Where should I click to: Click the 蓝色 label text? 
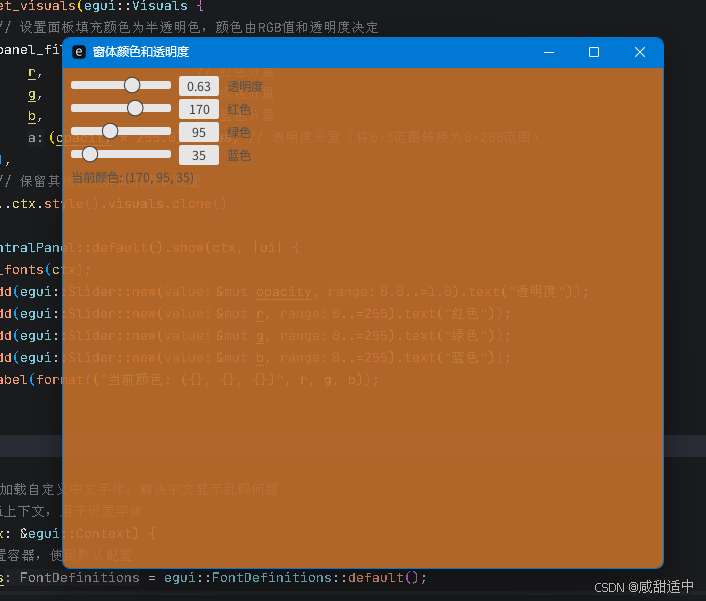point(239,155)
